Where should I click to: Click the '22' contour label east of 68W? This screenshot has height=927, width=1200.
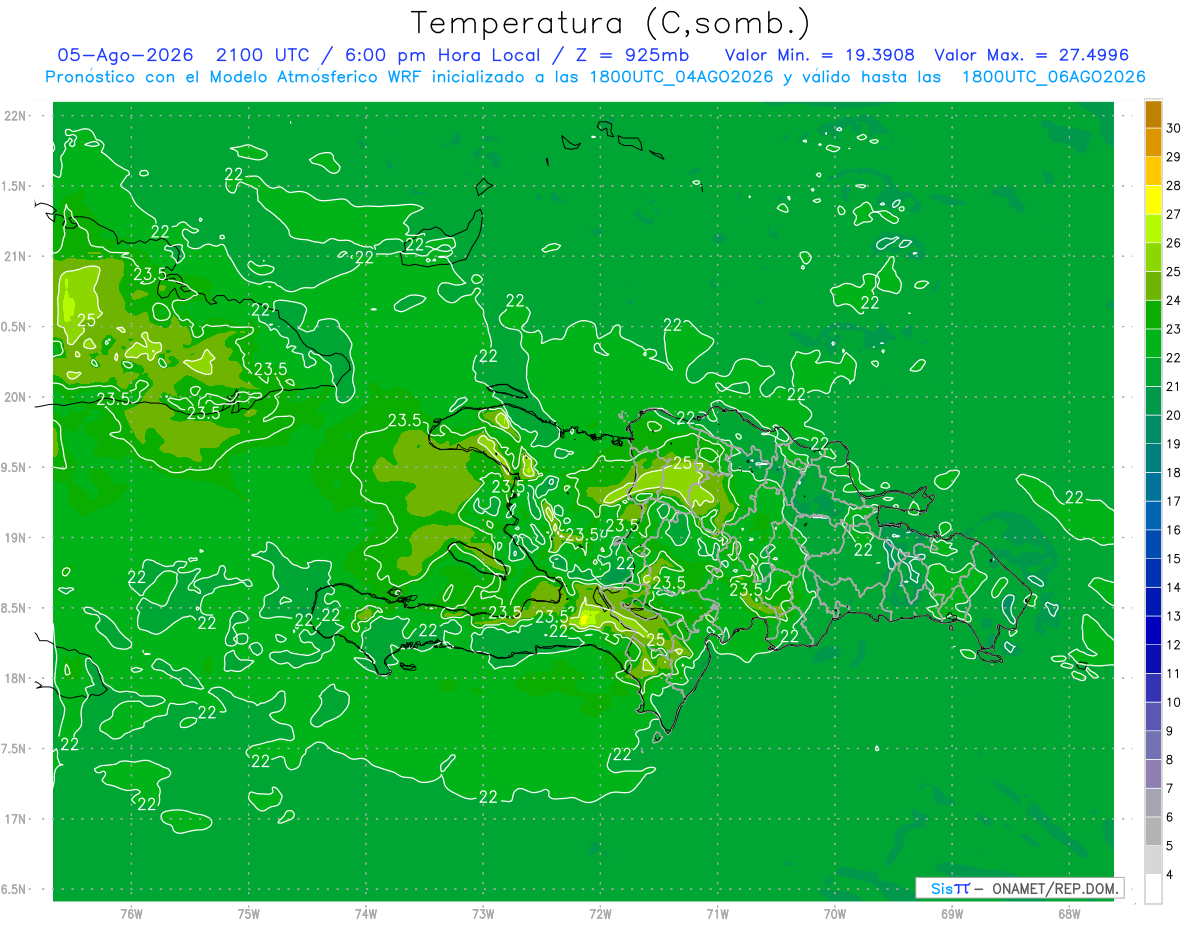(x=1075, y=497)
